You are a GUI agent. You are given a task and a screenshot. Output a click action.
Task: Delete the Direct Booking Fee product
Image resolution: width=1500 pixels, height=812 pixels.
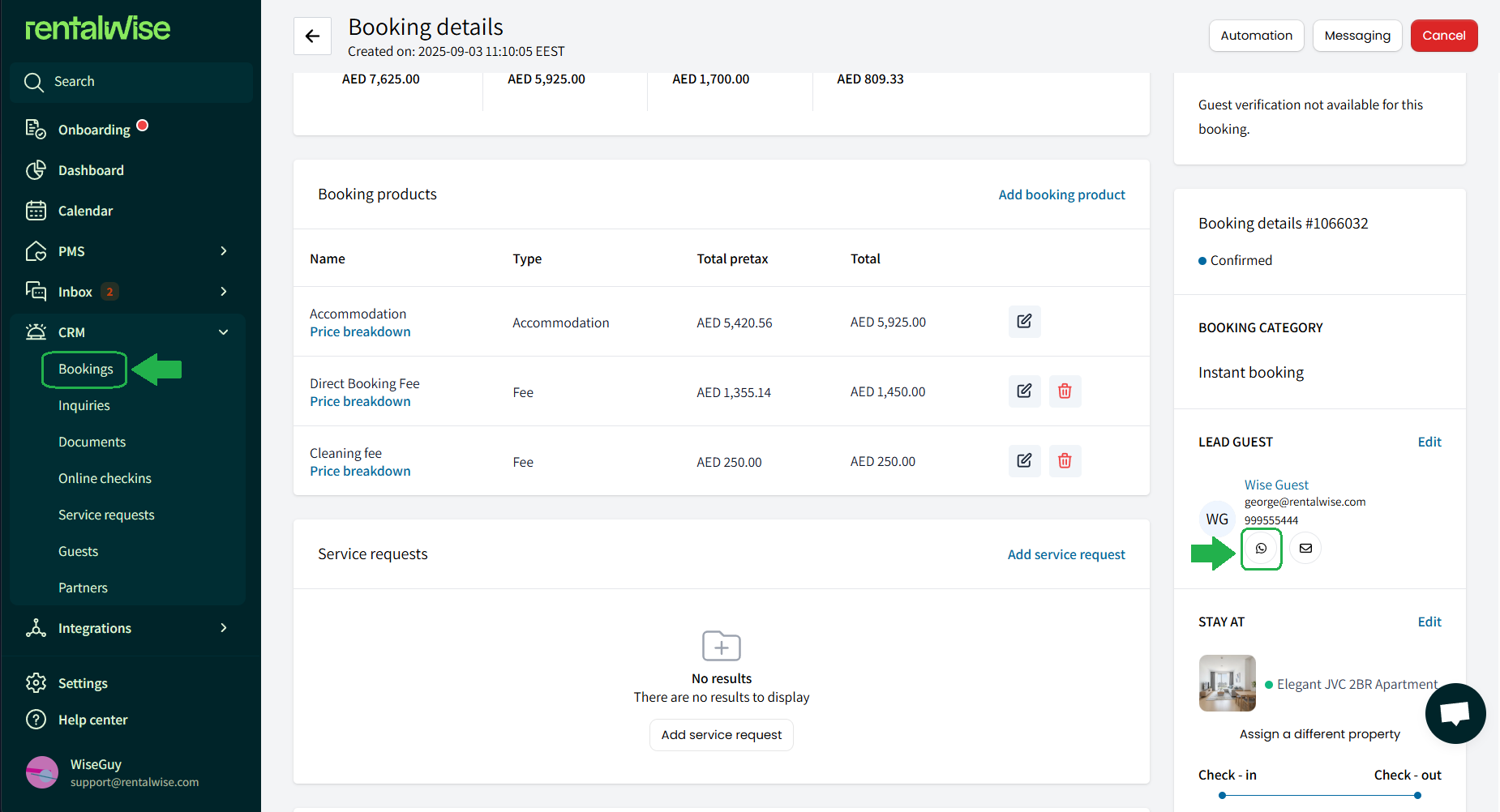[x=1065, y=391]
